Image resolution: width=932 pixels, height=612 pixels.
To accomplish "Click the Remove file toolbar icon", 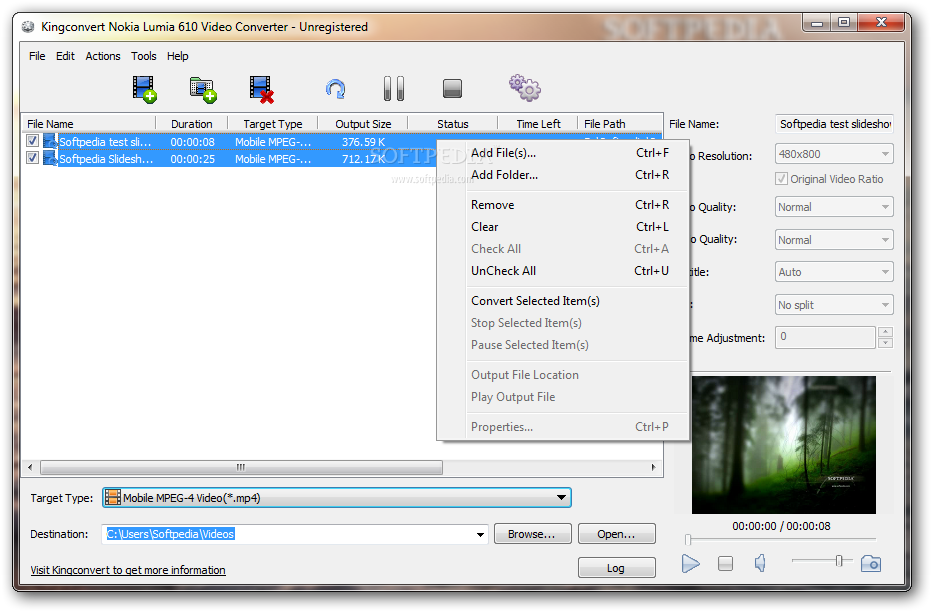I will 262,90.
